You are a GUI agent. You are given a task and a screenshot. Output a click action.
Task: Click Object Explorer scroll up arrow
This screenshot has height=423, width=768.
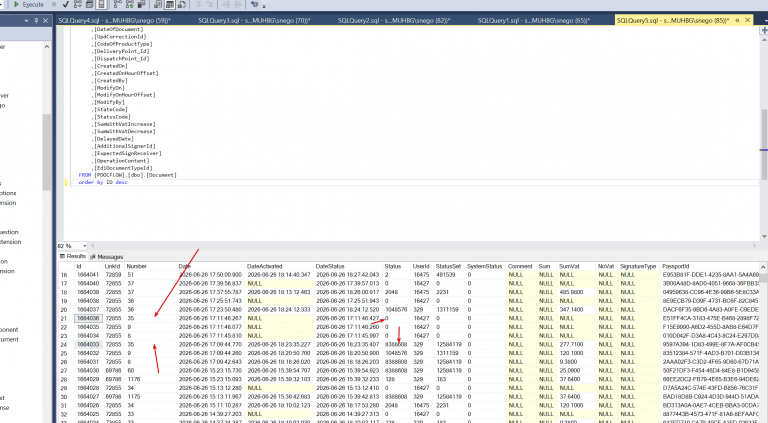coord(47,47)
